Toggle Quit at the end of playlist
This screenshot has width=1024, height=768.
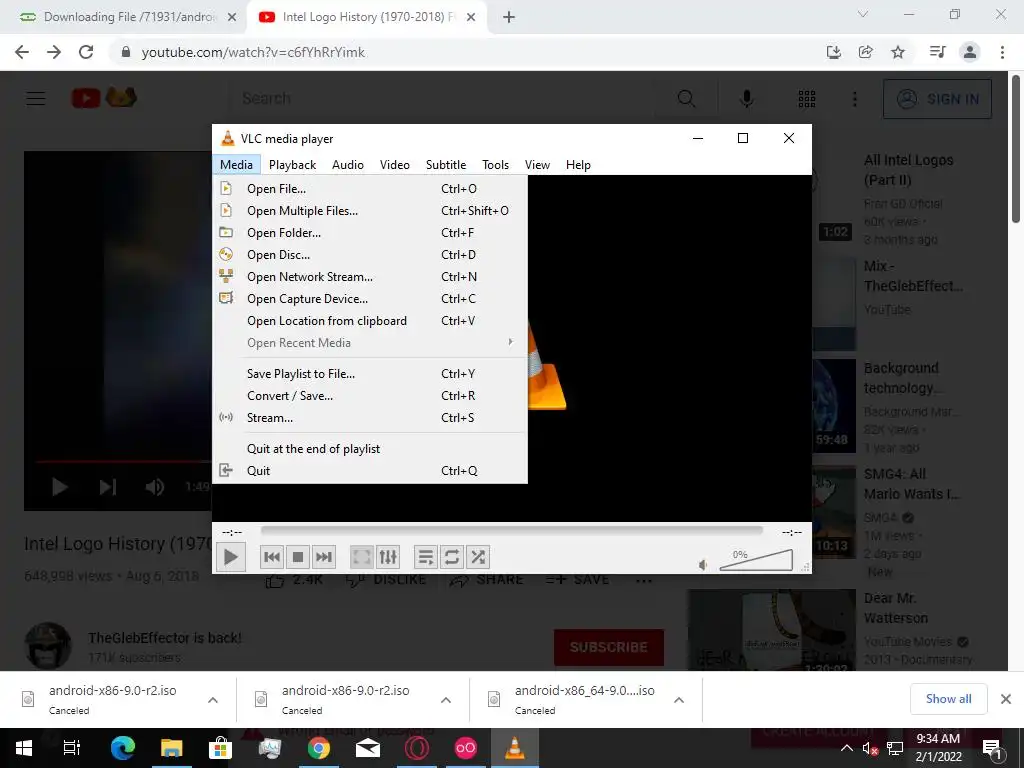[370, 449]
